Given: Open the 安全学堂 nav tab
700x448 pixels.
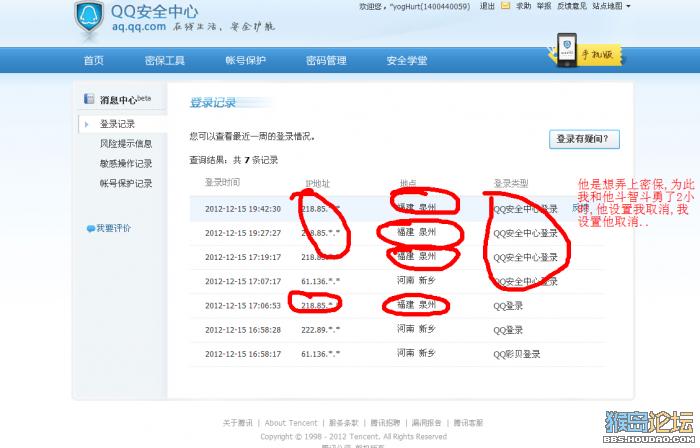Looking at the screenshot, I should tap(407, 60).
